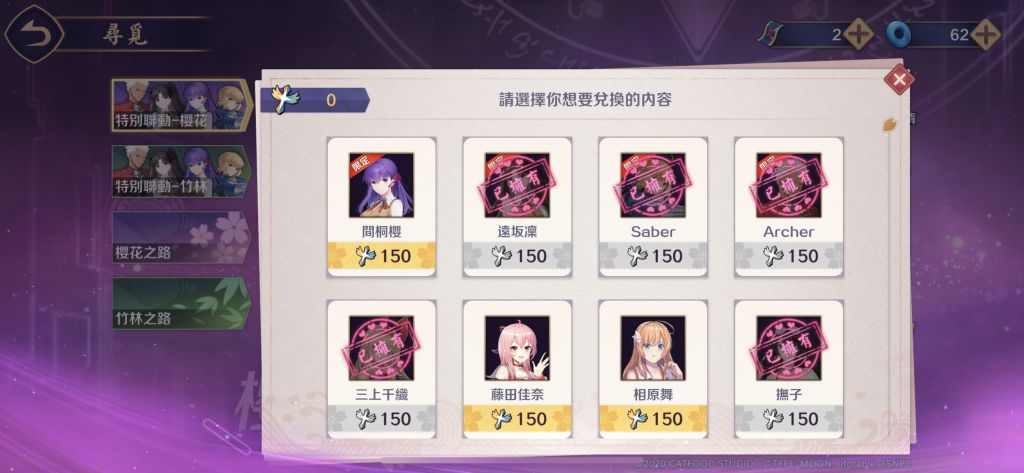Click the 150 price button under 間桐櫻
The image size is (1024, 473).
tap(381, 255)
